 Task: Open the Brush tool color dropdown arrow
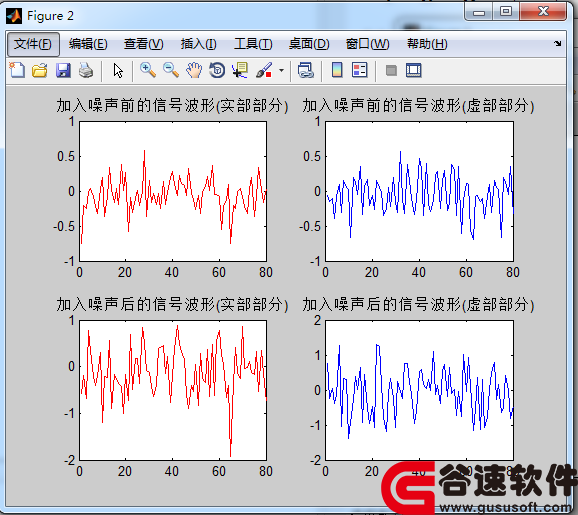tap(282, 70)
